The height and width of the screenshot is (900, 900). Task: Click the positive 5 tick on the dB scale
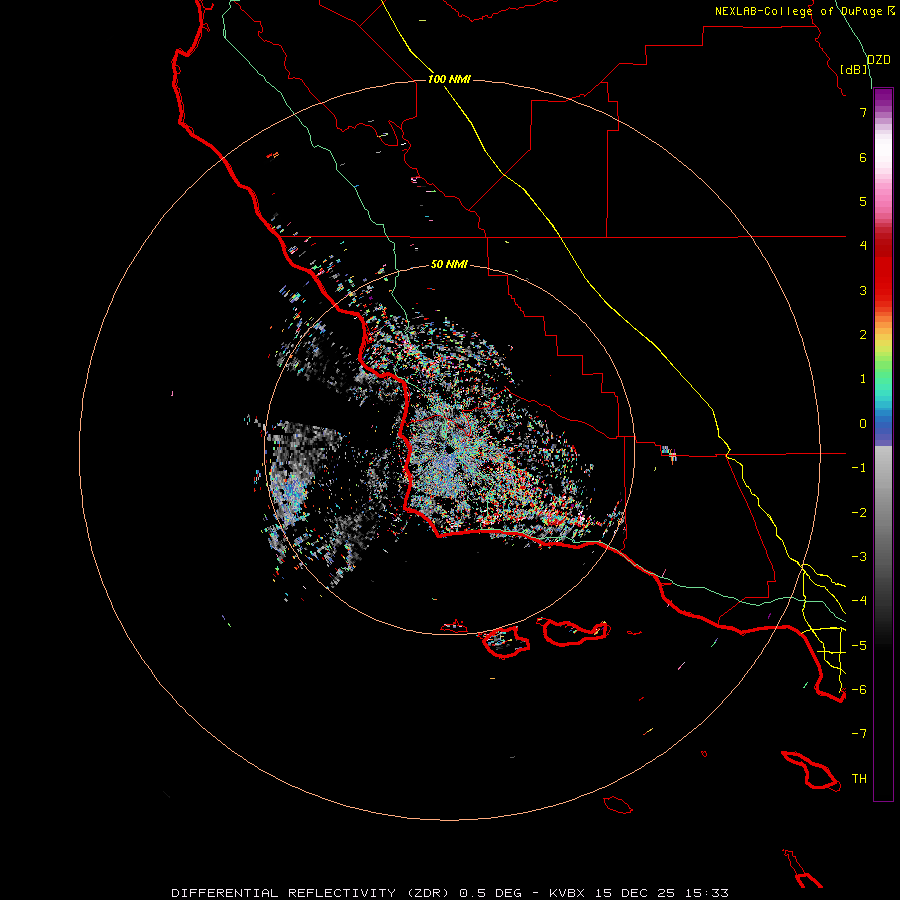click(863, 201)
